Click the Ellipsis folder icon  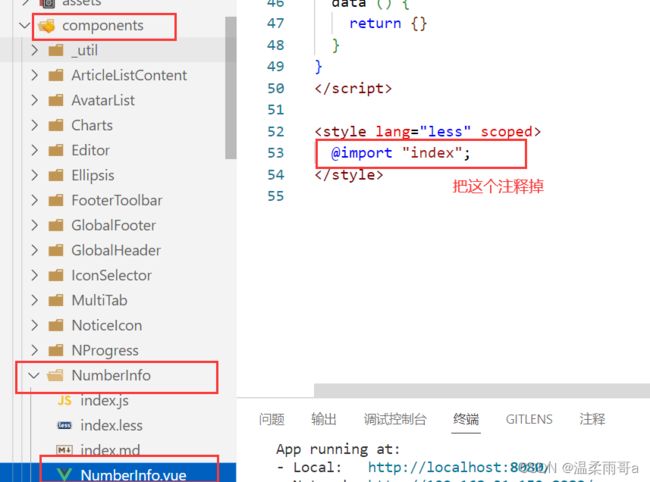pyautogui.click(x=56, y=175)
